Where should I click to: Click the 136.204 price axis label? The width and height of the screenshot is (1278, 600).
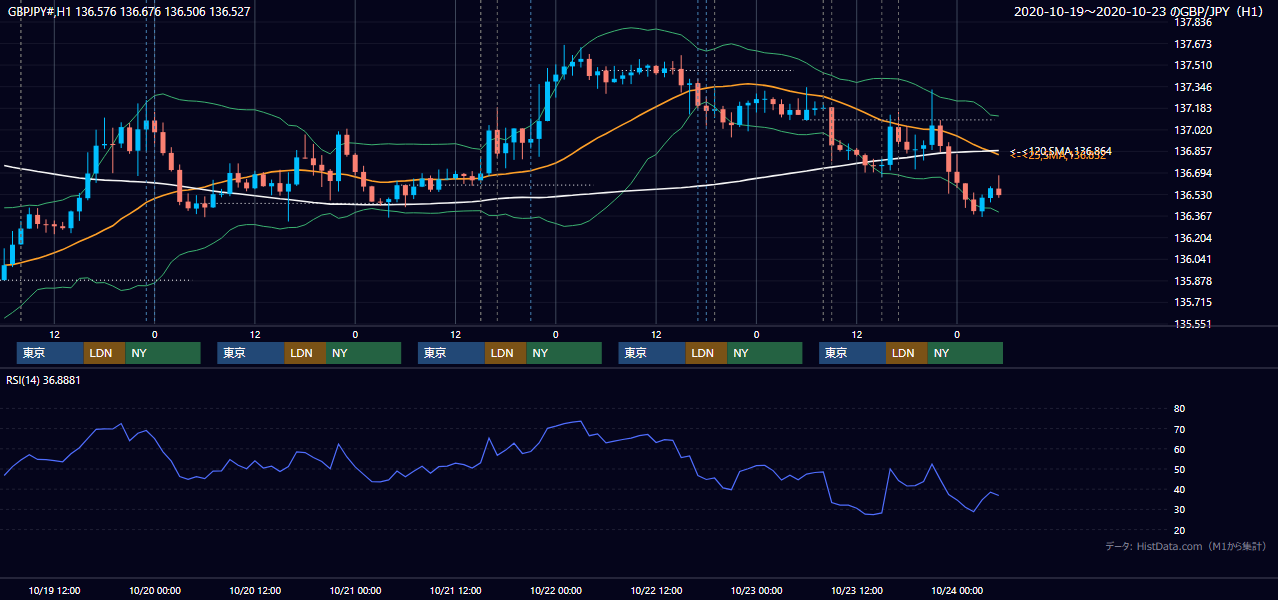coord(1192,238)
